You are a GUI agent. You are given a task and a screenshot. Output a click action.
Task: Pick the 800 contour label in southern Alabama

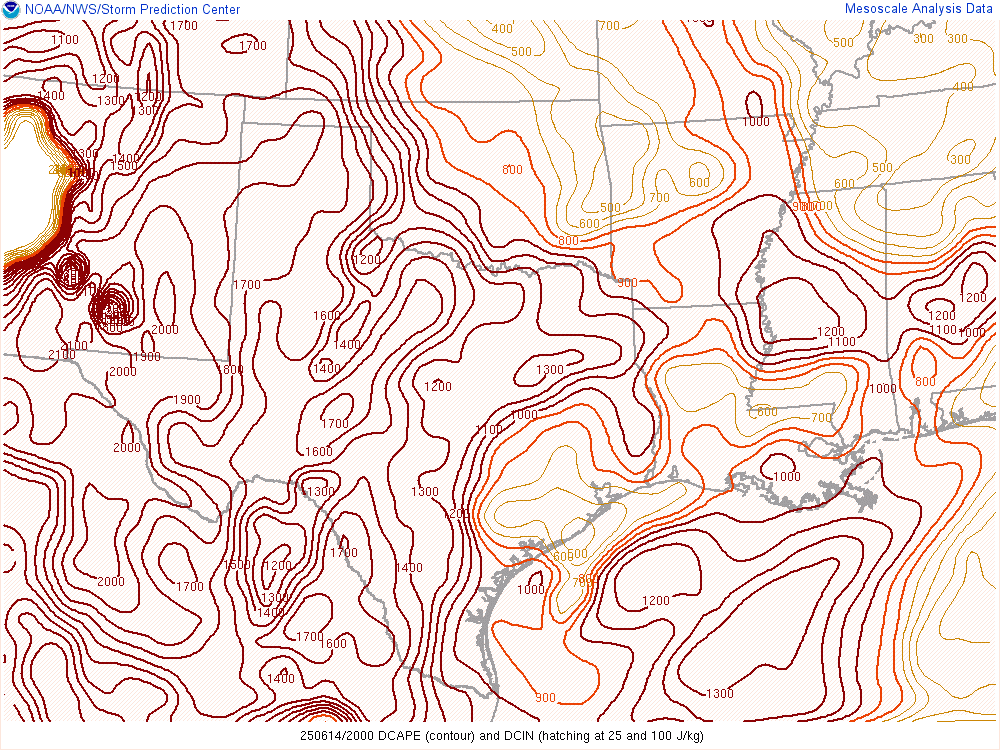click(x=925, y=382)
